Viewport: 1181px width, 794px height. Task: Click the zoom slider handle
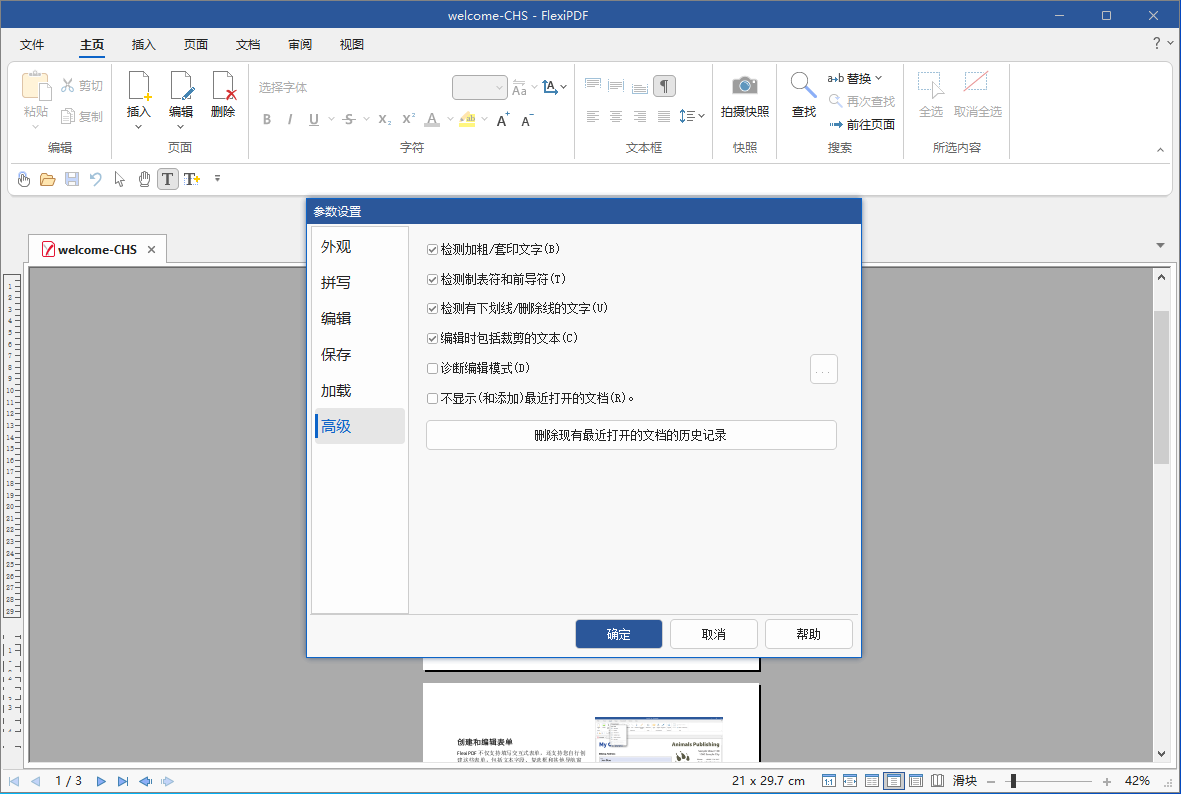tap(1014, 781)
